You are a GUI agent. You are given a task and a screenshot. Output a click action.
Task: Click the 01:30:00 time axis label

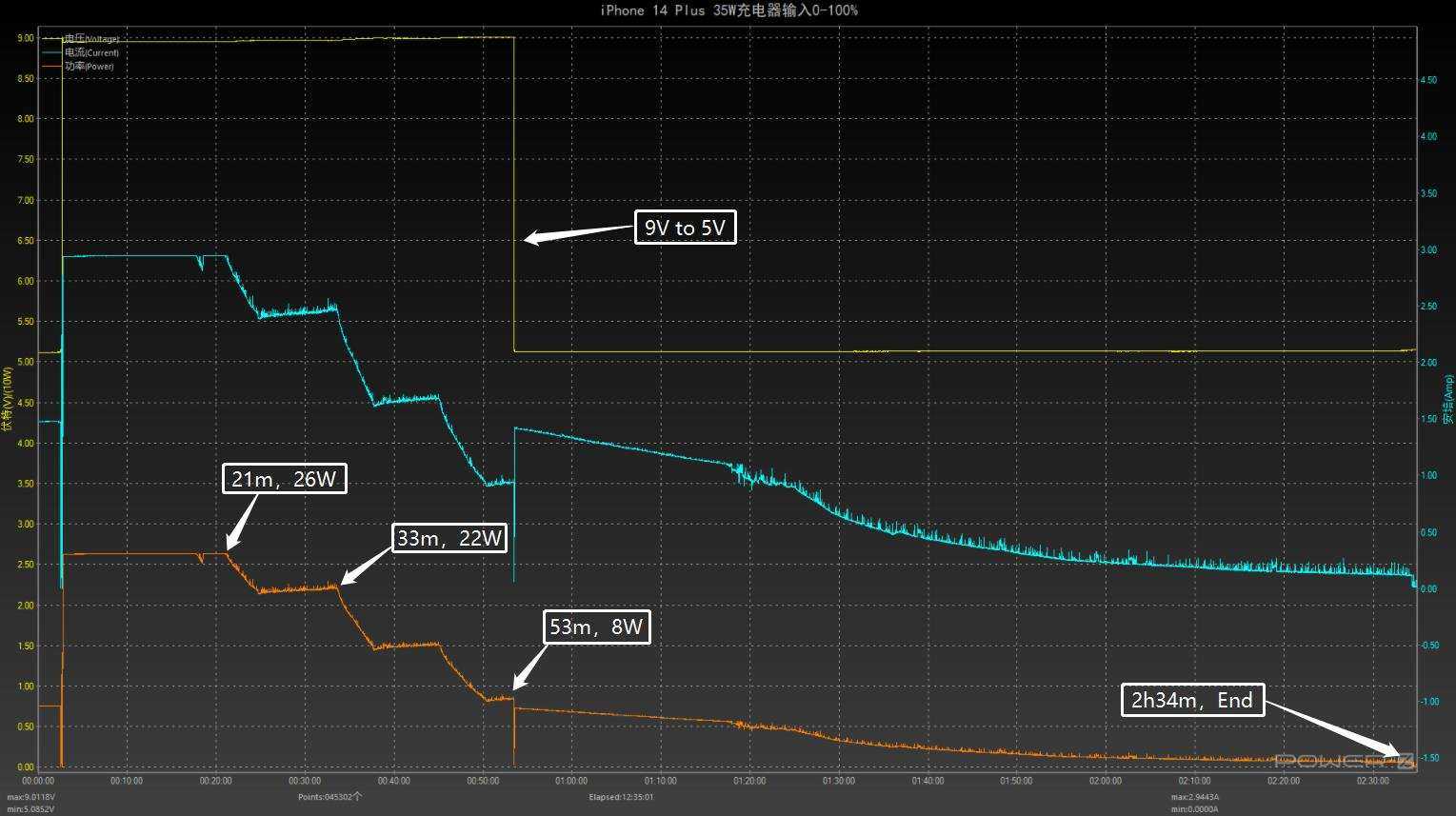[x=838, y=781]
